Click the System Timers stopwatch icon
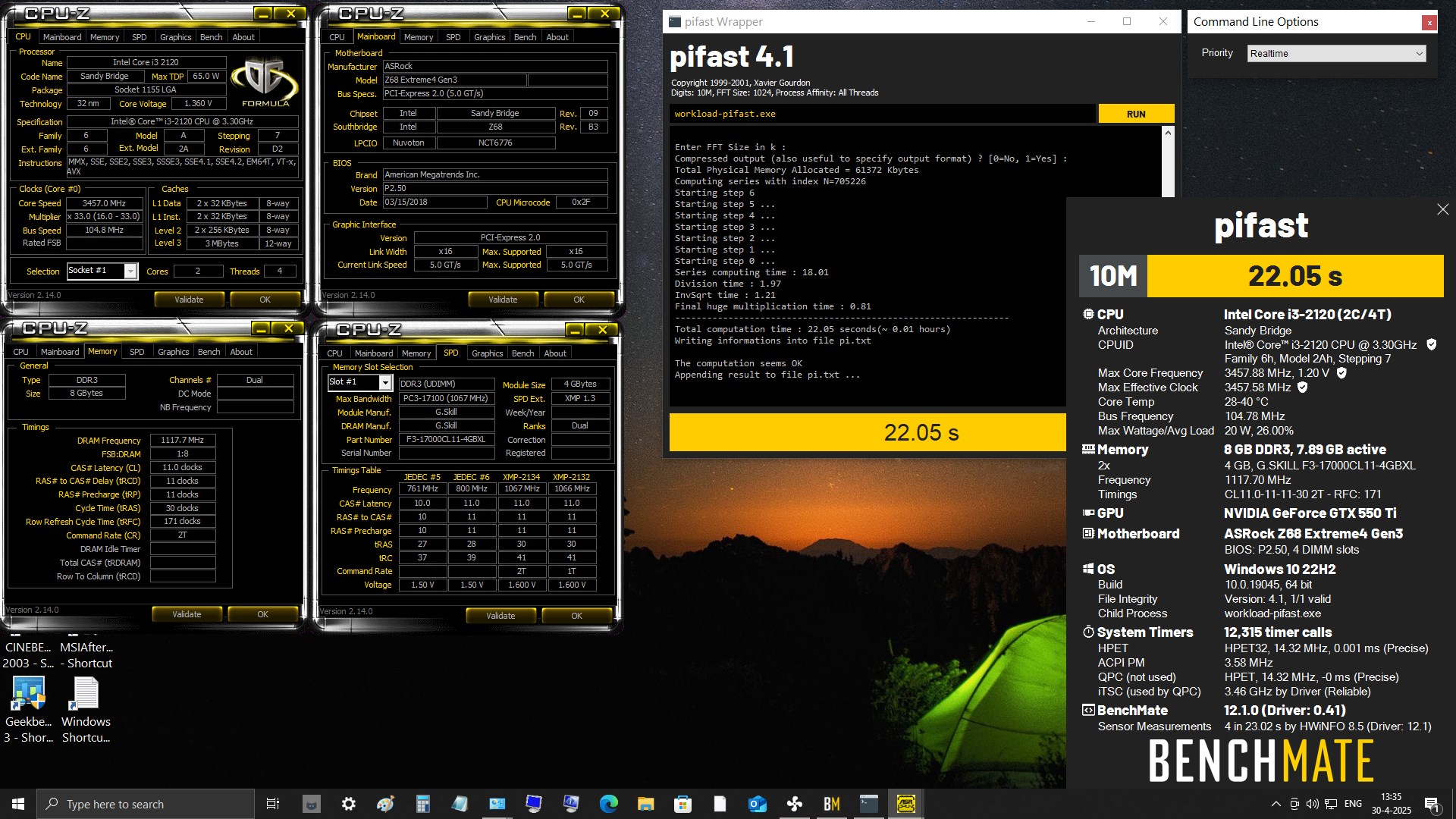The width and height of the screenshot is (1456, 819). click(x=1088, y=632)
